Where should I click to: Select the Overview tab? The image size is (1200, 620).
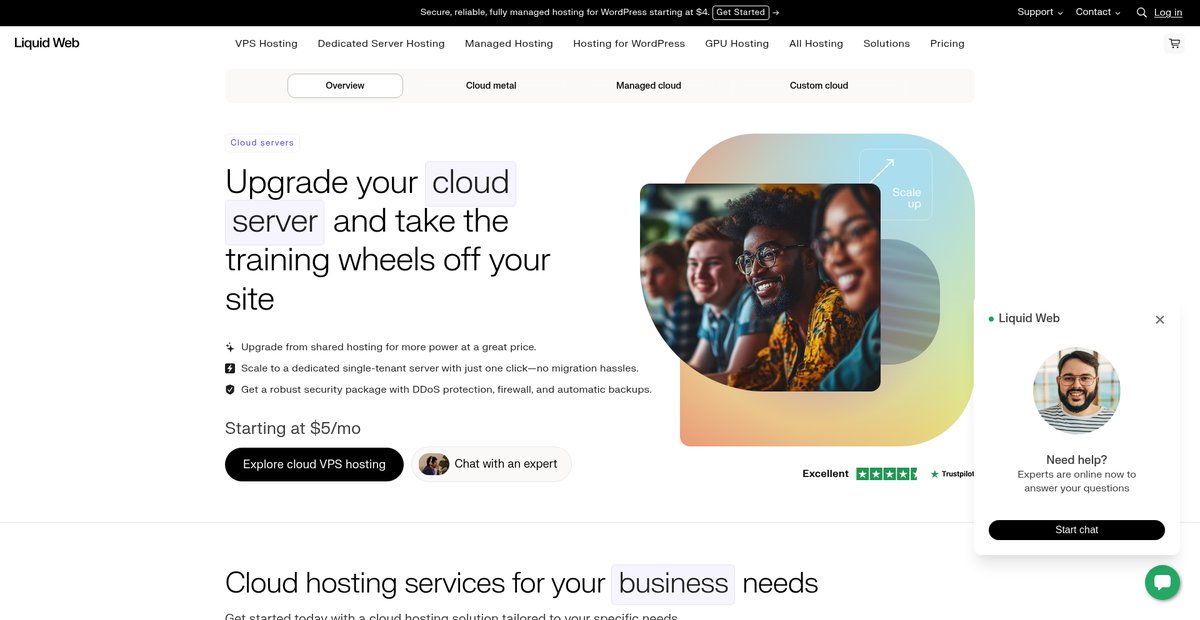(x=345, y=86)
